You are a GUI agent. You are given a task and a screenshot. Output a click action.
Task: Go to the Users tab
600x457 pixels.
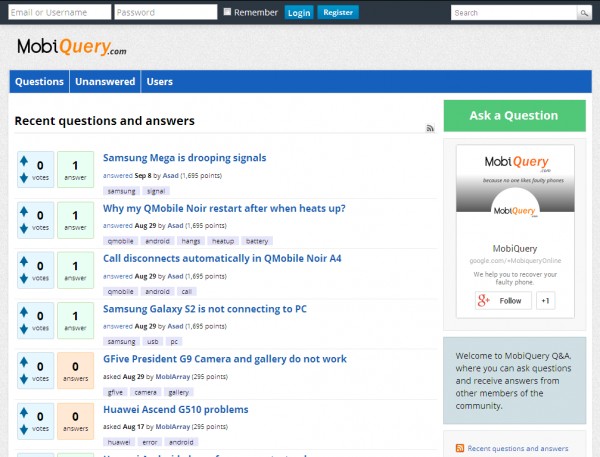160,82
